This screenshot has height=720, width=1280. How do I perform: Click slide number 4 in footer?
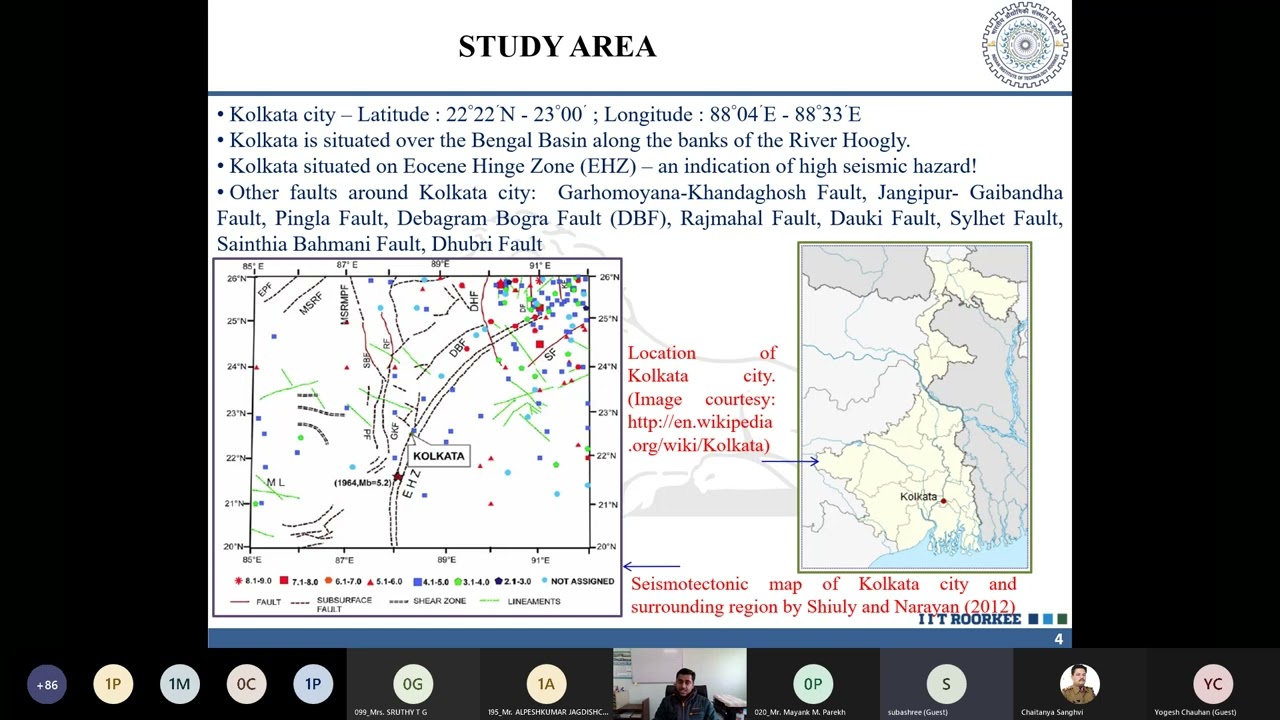click(x=1058, y=639)
